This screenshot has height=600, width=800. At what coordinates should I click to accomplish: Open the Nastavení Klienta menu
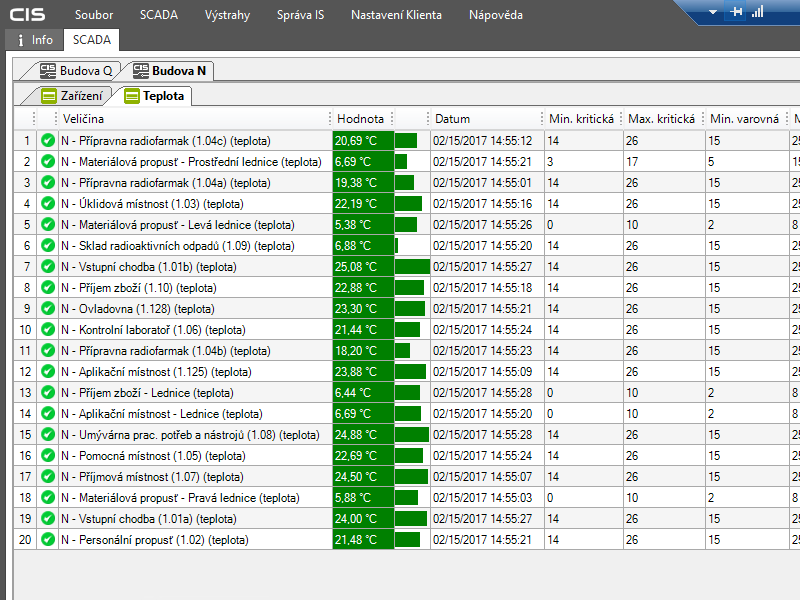coord(396,15)
